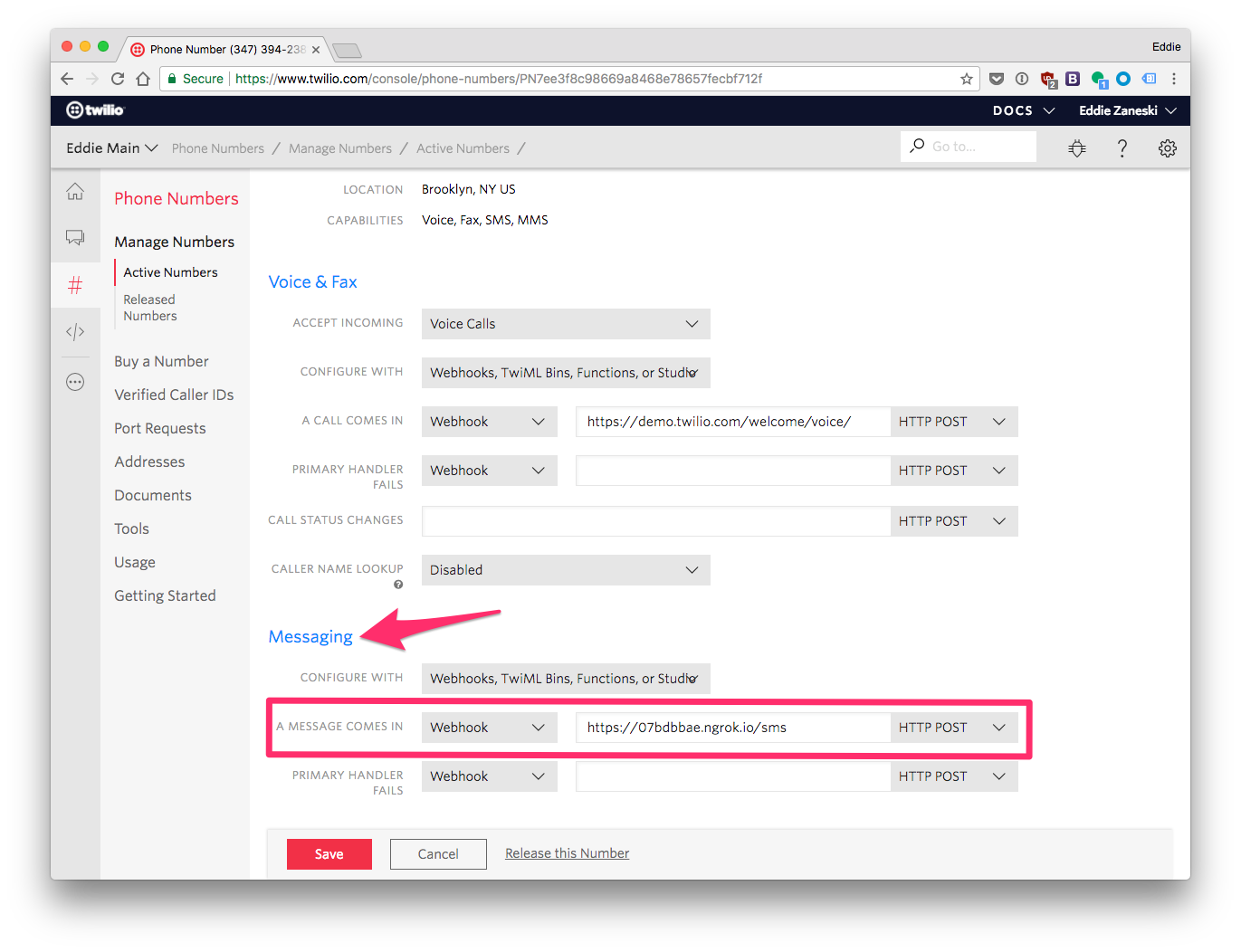
Task: Click the red shield extension icon
Action: [x=1048, y=80]
